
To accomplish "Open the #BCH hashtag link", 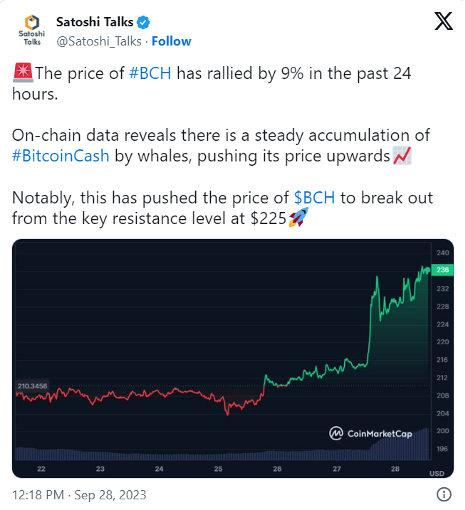I will [x=150, y=73].
